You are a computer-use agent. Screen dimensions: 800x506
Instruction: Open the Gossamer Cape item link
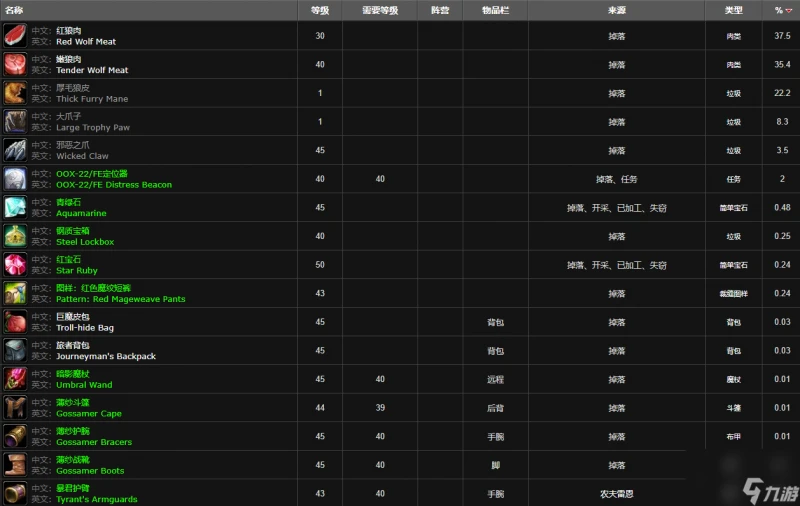89,413
